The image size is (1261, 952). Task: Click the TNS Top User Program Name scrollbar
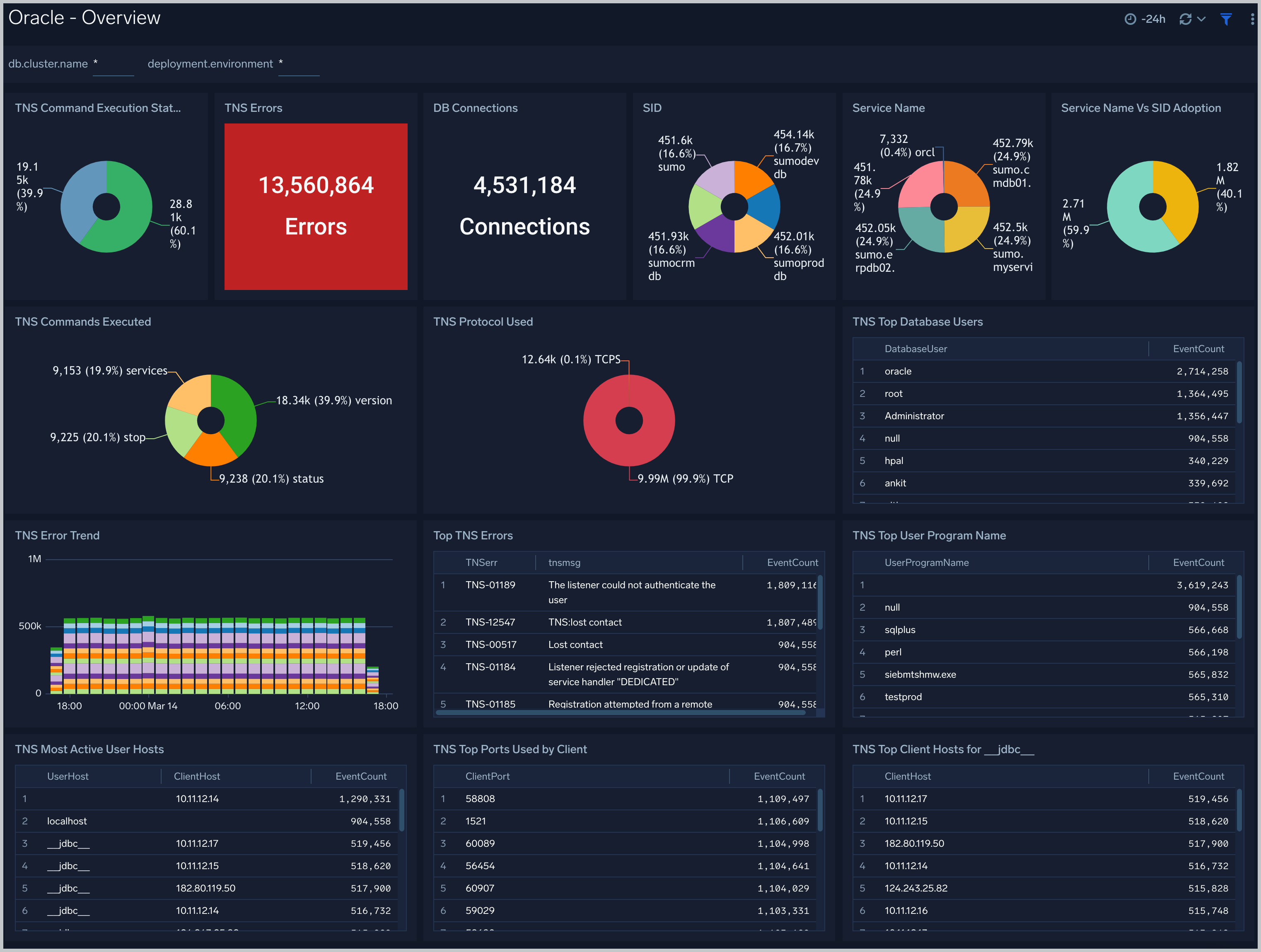[x=1239, y=606]
